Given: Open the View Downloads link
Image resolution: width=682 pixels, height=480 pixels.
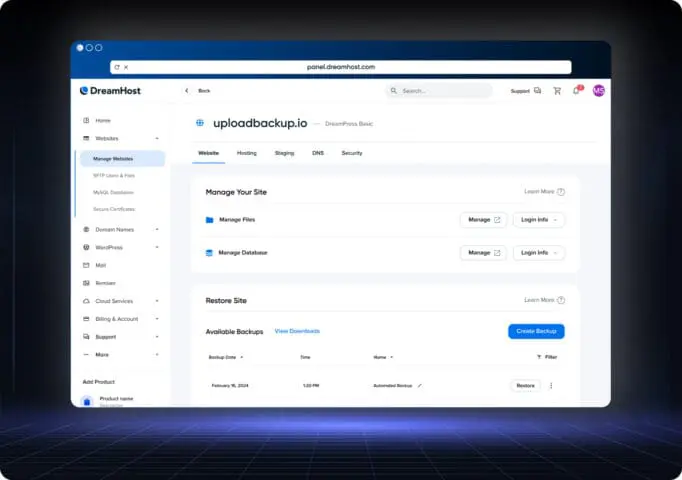Looking at the screenshot, I should (x=297, y=331).
